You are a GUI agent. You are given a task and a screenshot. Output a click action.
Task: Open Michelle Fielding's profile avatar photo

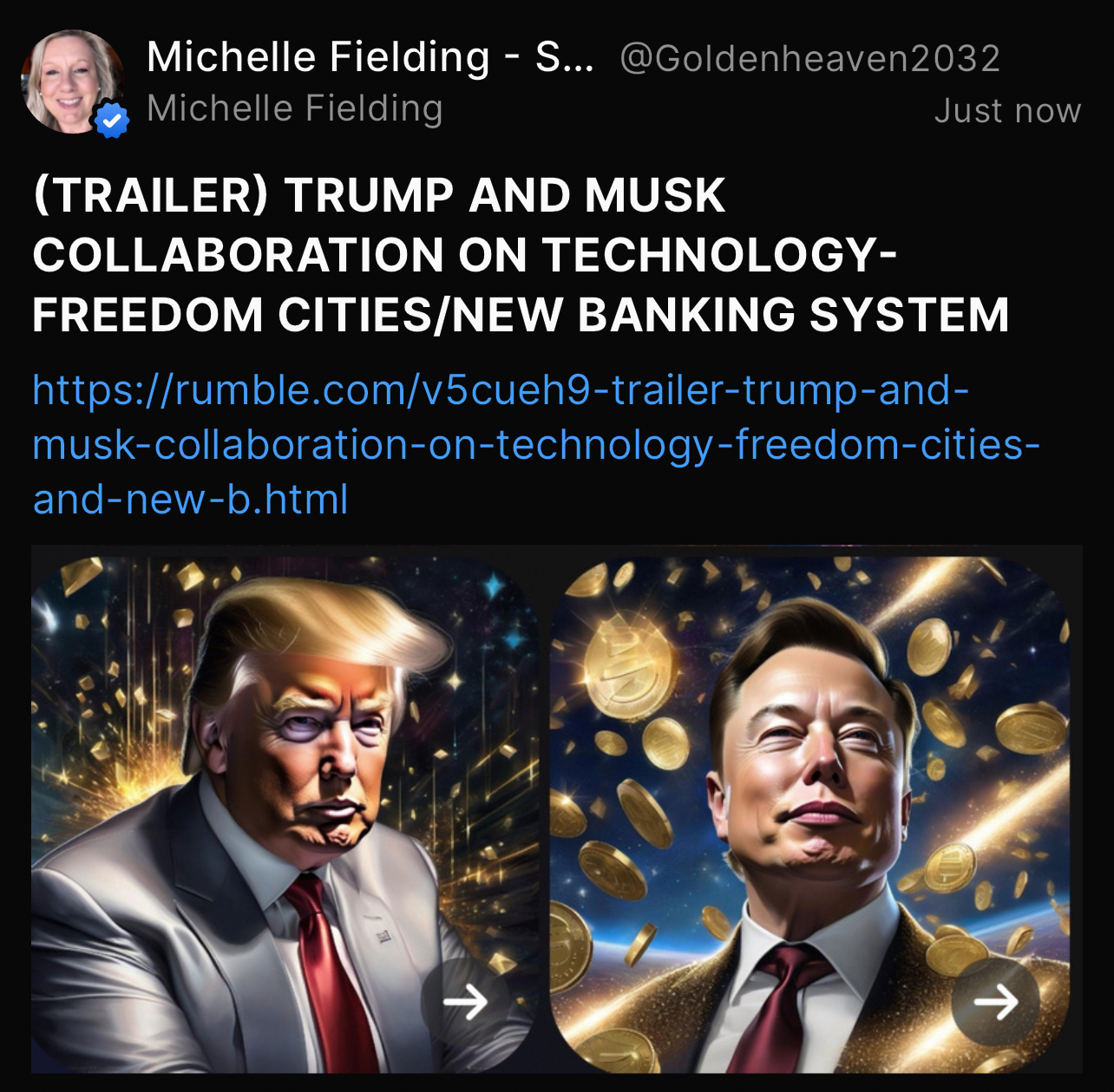(73, 82)
